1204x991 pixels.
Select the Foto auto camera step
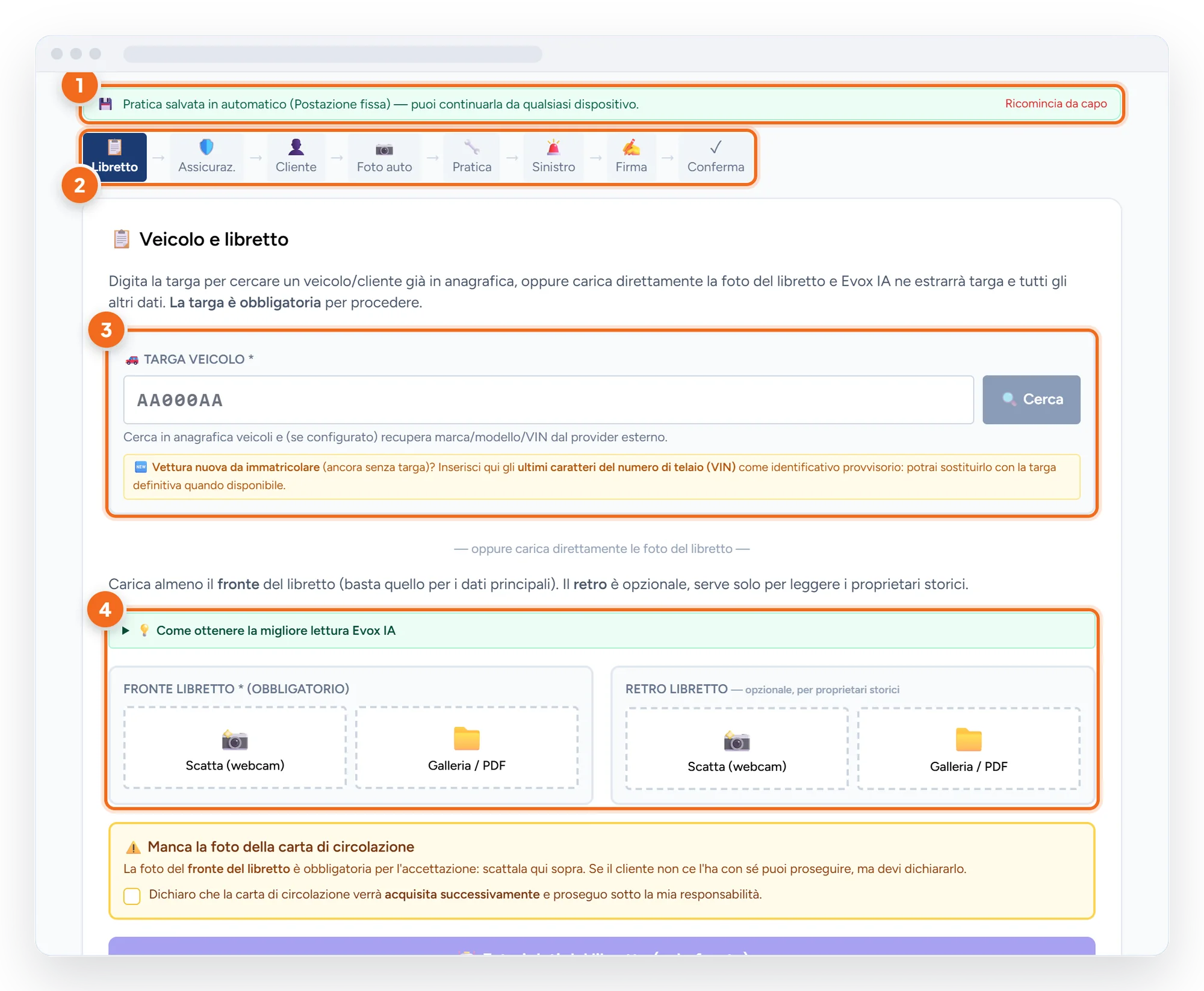pyautogui.click(x=384, y=156)
